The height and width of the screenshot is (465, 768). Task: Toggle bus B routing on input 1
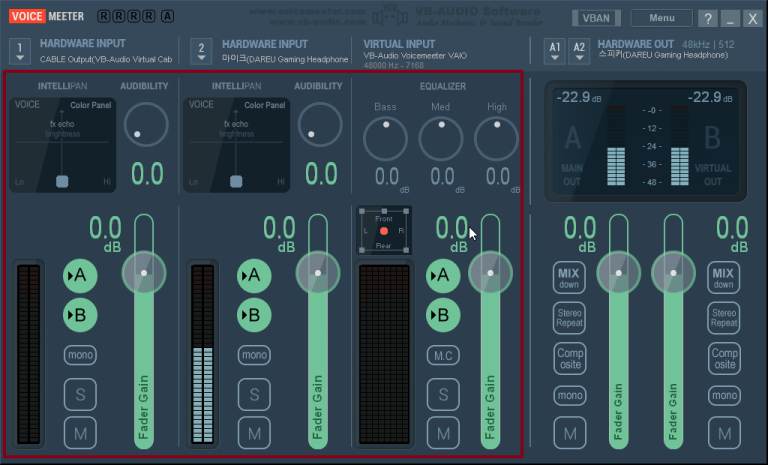point(80,315)
